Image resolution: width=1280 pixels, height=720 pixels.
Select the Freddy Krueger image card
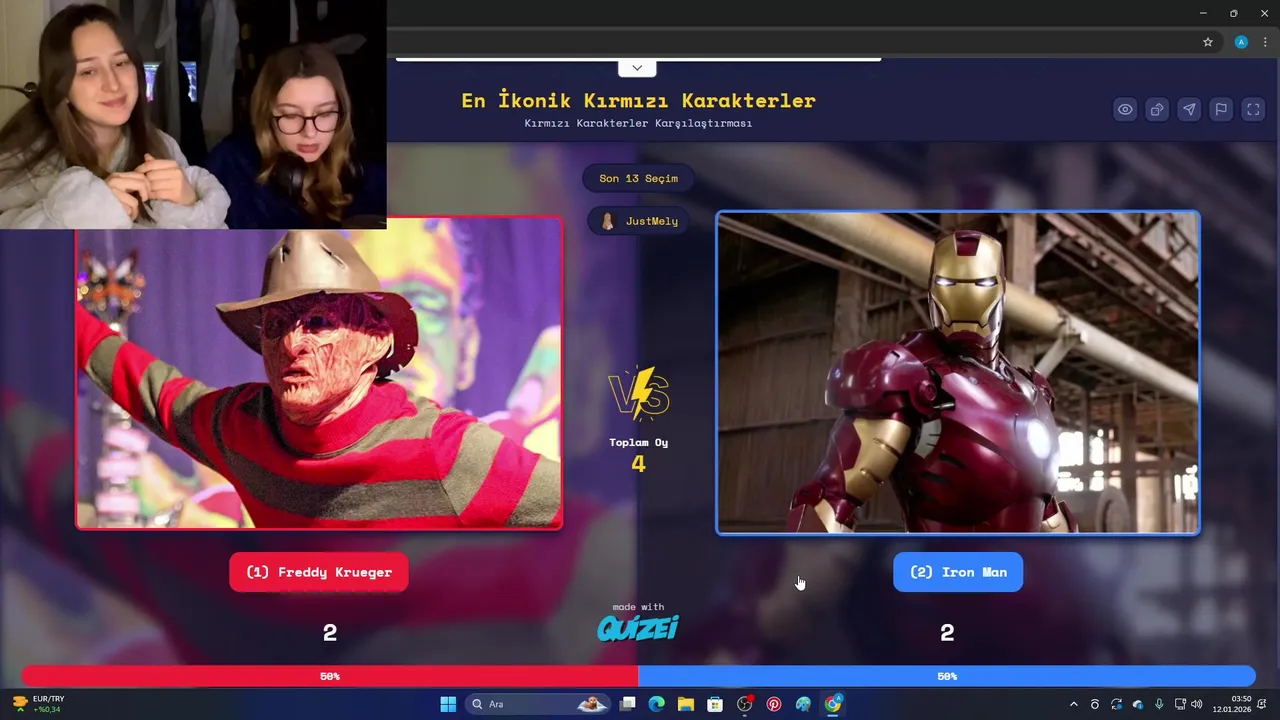click(319, 372)
